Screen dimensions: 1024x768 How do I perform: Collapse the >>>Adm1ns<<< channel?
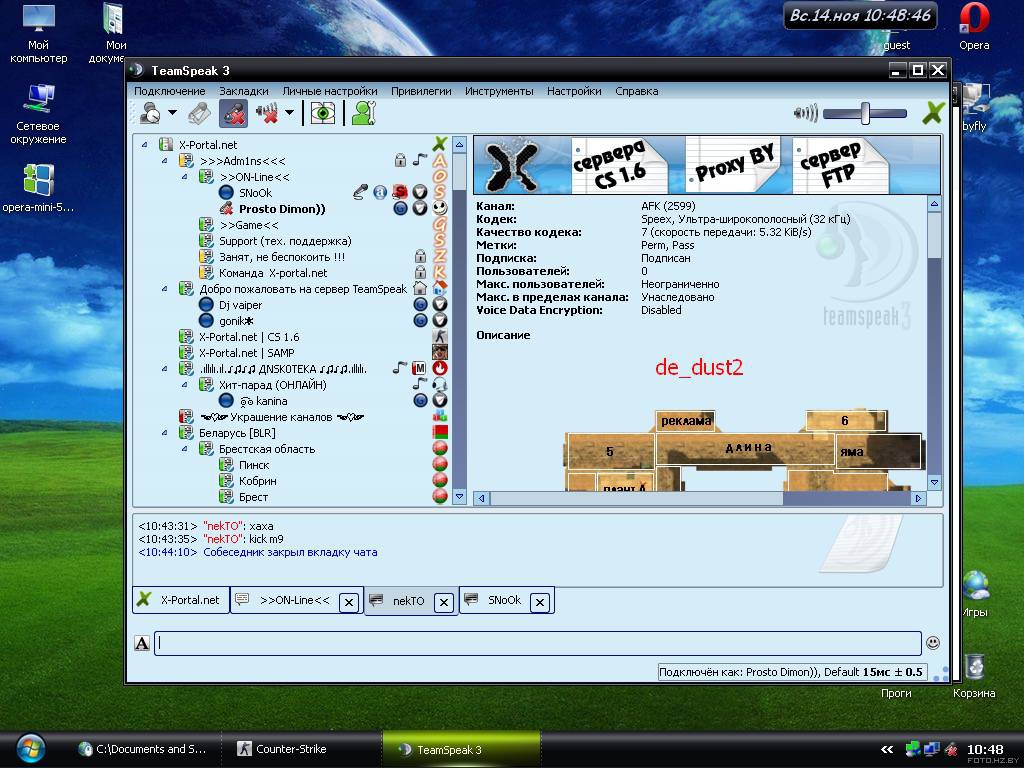[x=165, y=161]
